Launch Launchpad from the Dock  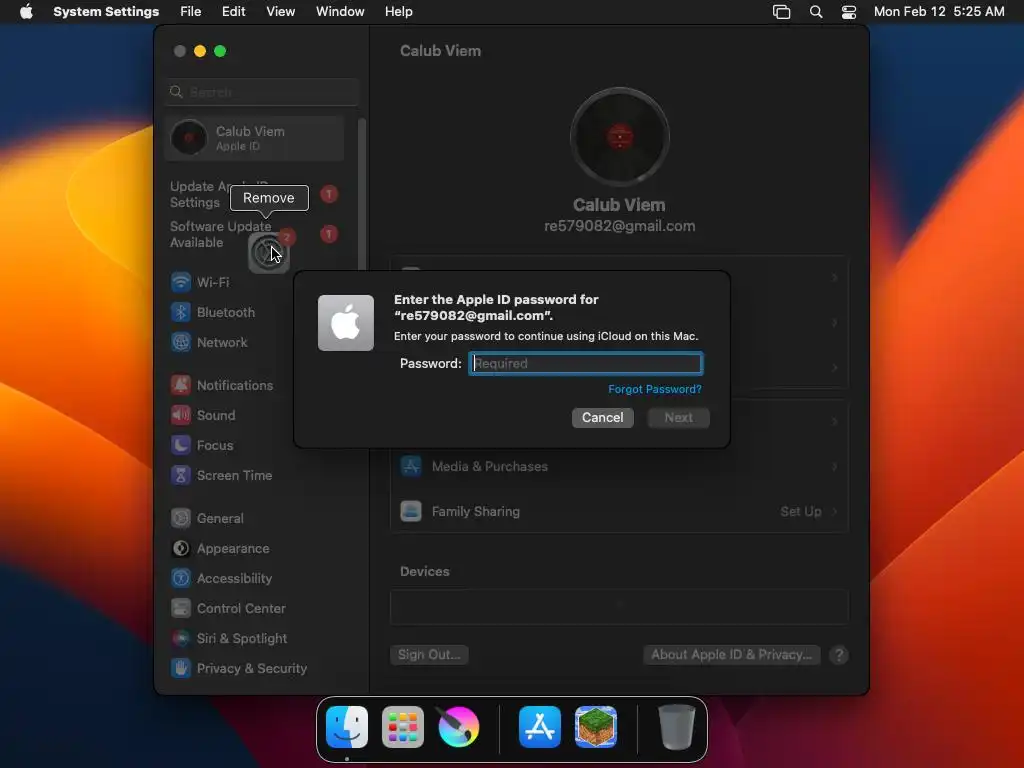tap(403, 727)
